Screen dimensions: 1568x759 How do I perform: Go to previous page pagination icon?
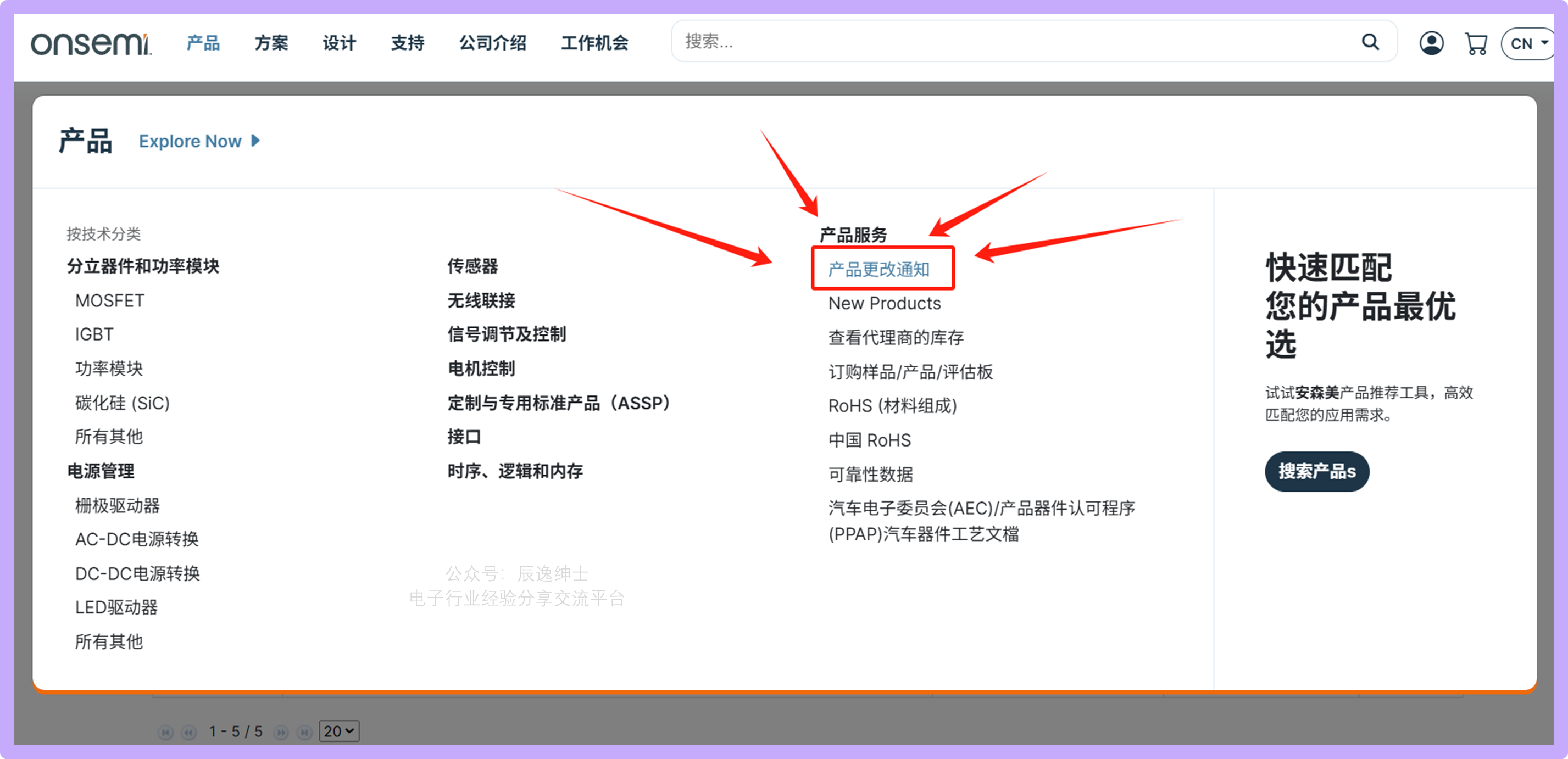pyautogui.click(x=190, y=732)
